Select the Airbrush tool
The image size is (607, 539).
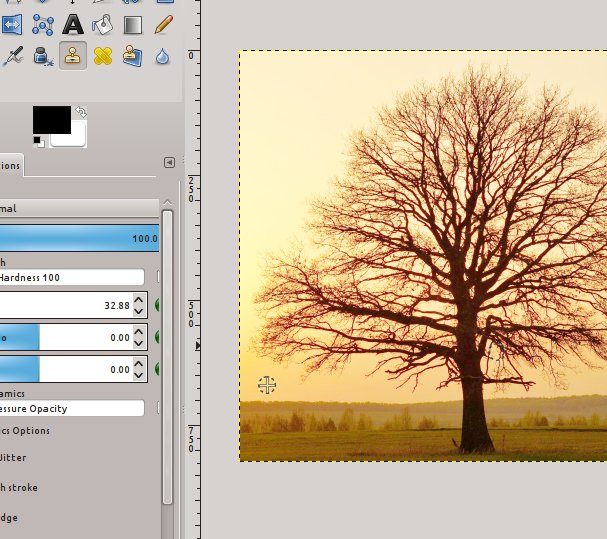coord(12,56)
